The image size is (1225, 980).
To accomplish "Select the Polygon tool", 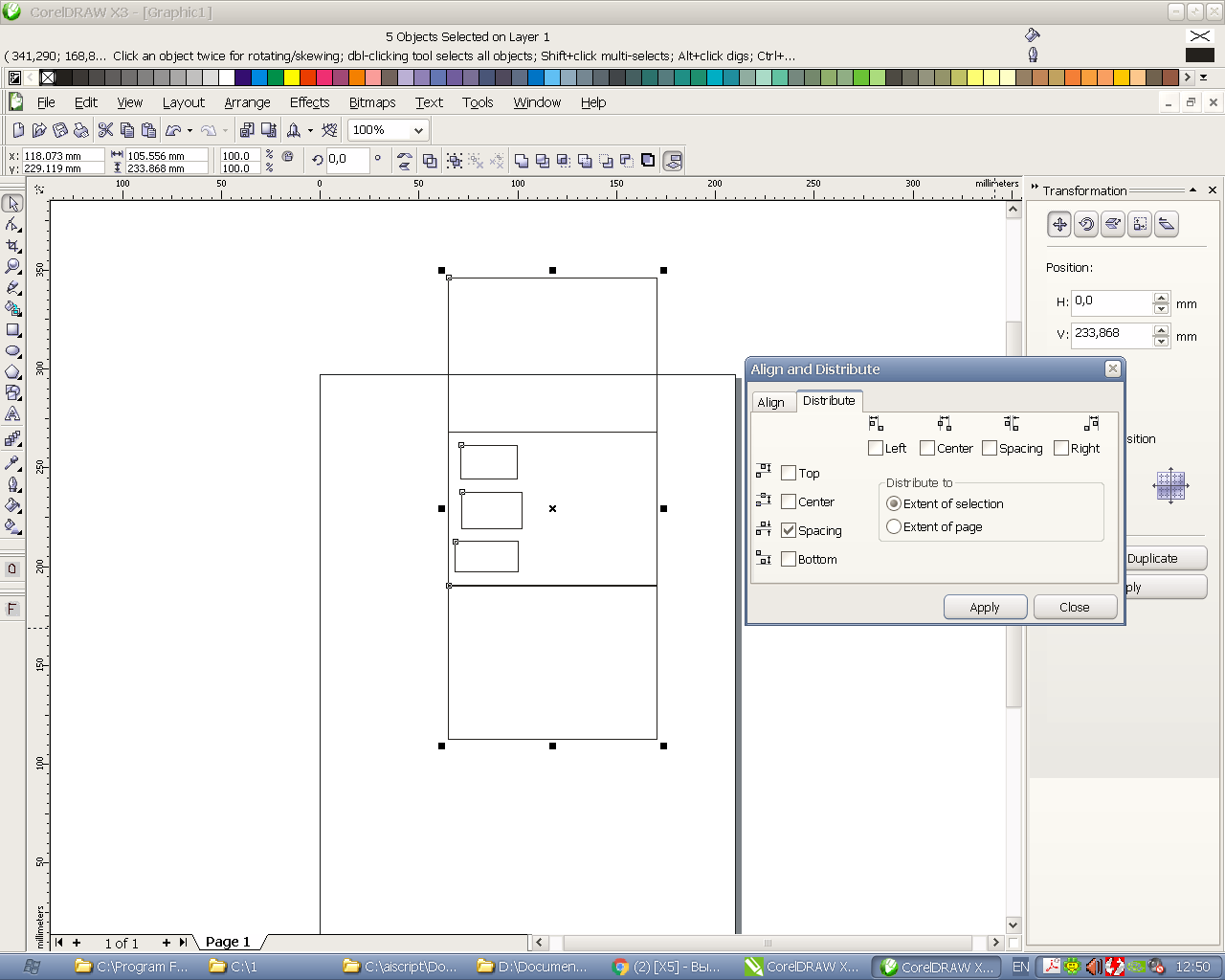I will [12, 371].
